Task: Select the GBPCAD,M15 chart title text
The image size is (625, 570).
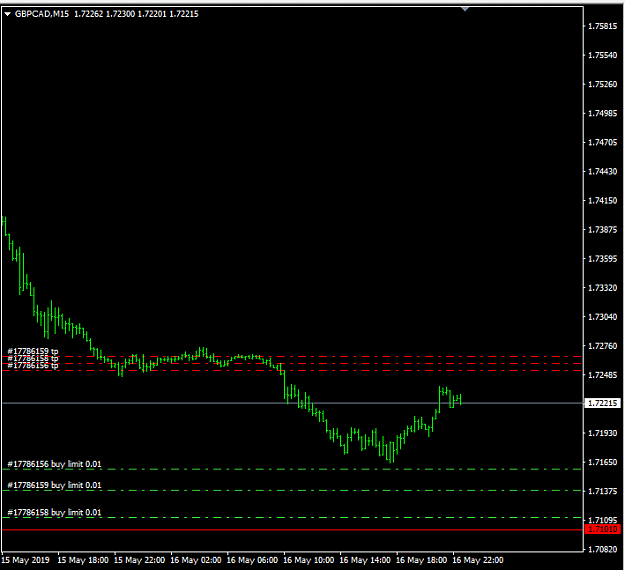Action: (x=41, y=14)
